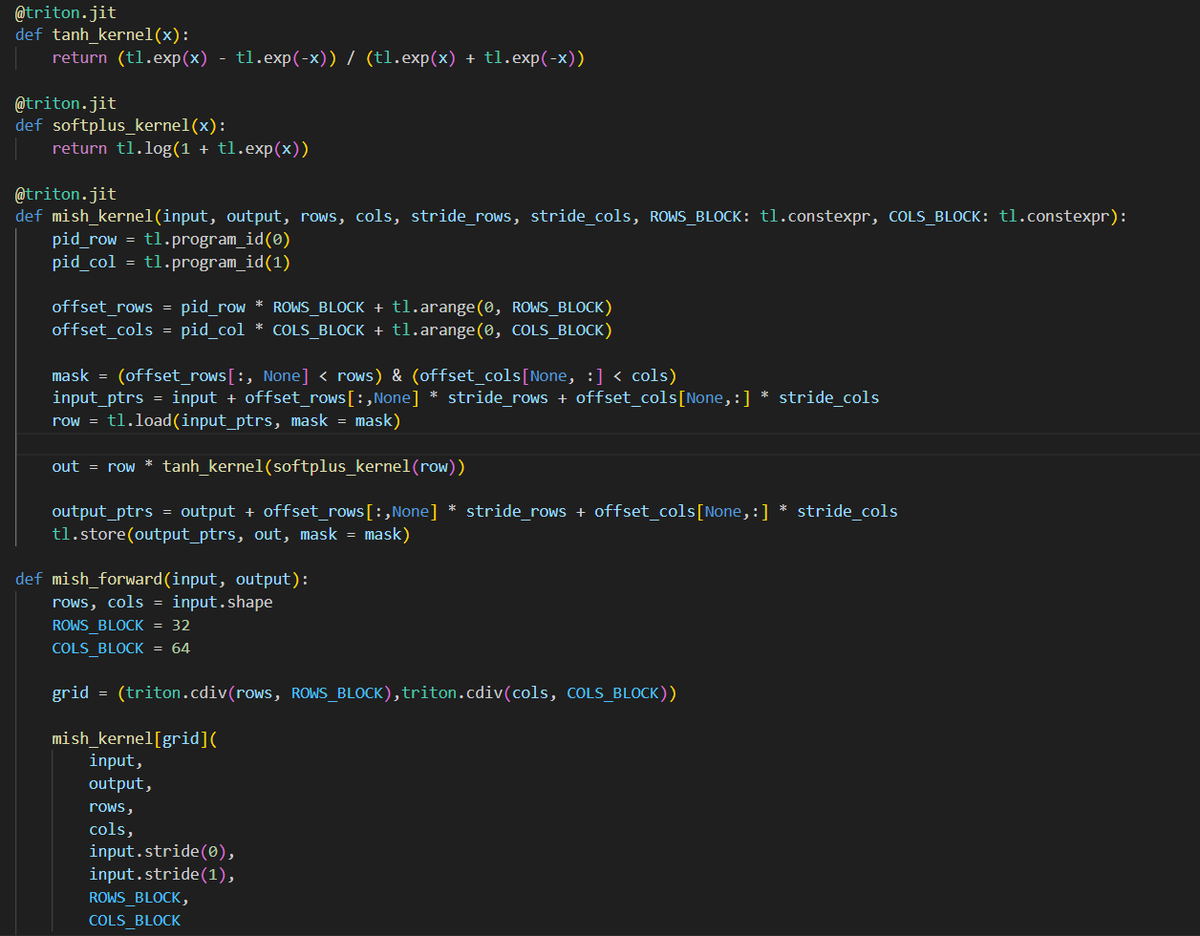Click the 'mask' variable starting the mask line
Image resolution: width=1200 pixels, height=936 pixels.
point(70,376)
